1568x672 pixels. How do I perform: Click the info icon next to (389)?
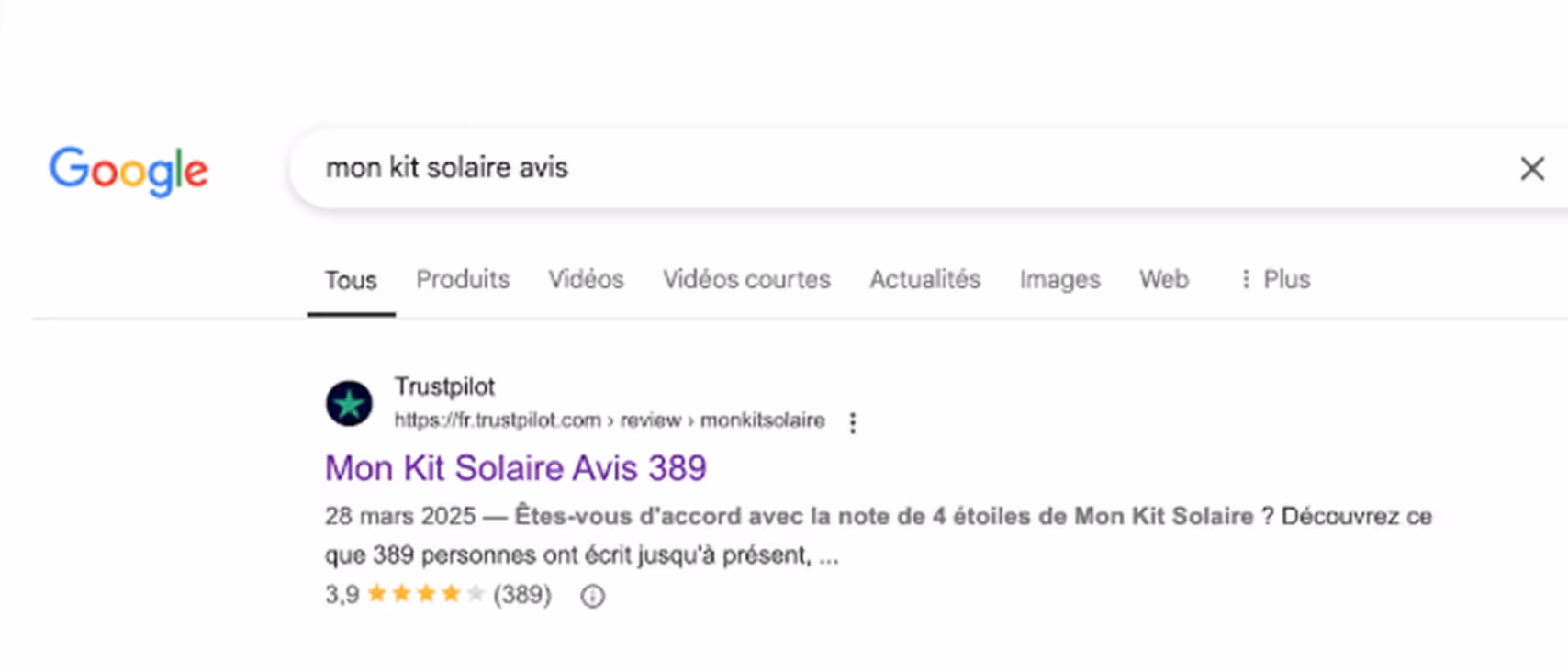tap(593, 597)
